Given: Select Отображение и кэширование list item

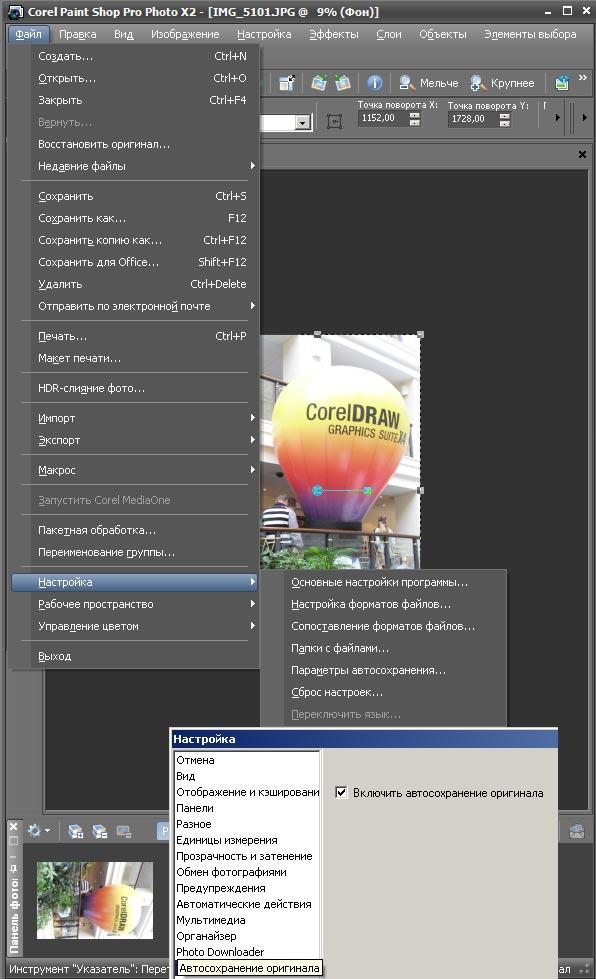Looking at the screenshot, I should pyautogui.click(x=247, y=792).
